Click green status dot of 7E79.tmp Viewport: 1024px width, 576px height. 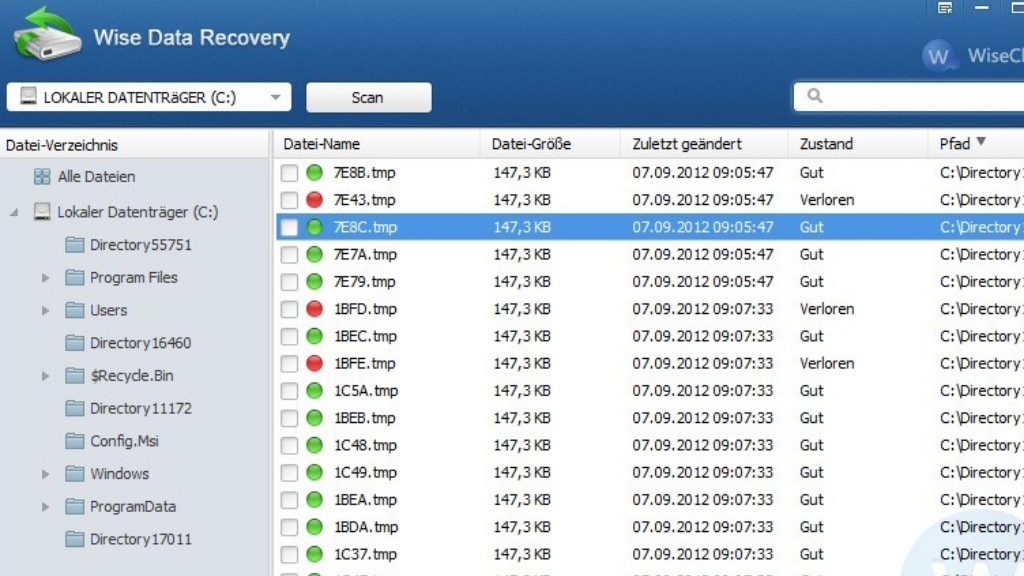click(x=315, y=281)
